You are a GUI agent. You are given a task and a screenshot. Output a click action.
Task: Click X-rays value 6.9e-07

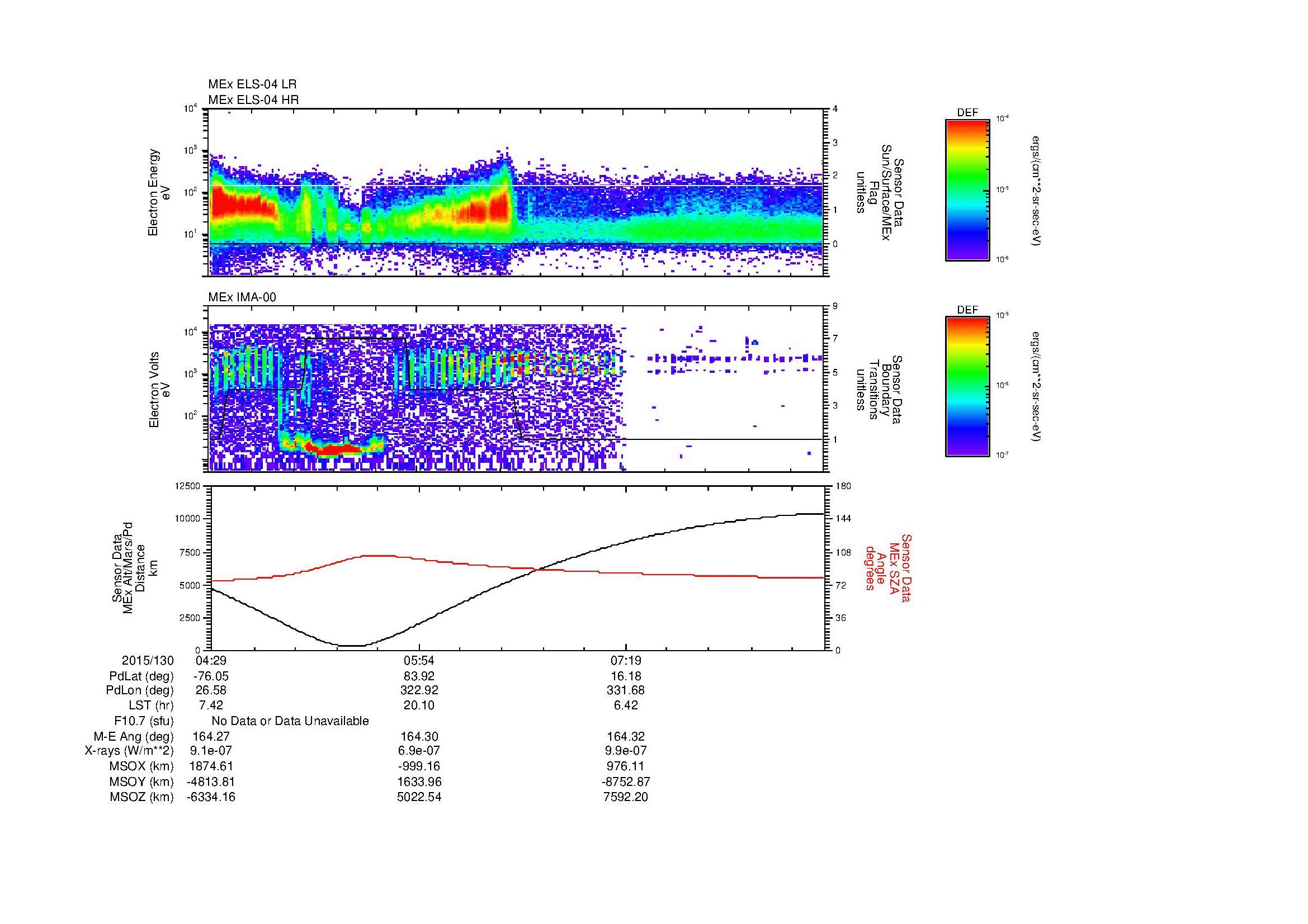tap(419, 751)
